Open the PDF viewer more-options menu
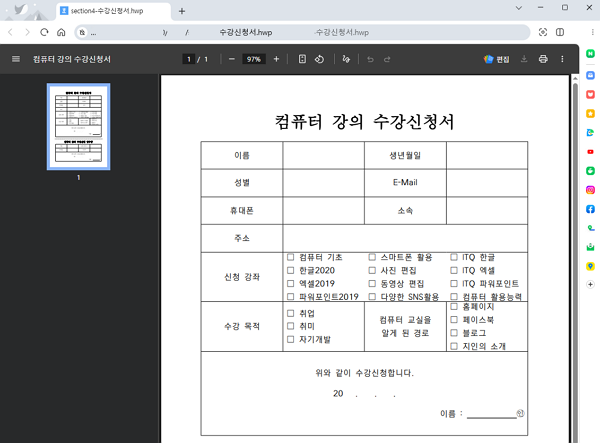This screenshot has height=443, width=600. [x=562, y=59]
